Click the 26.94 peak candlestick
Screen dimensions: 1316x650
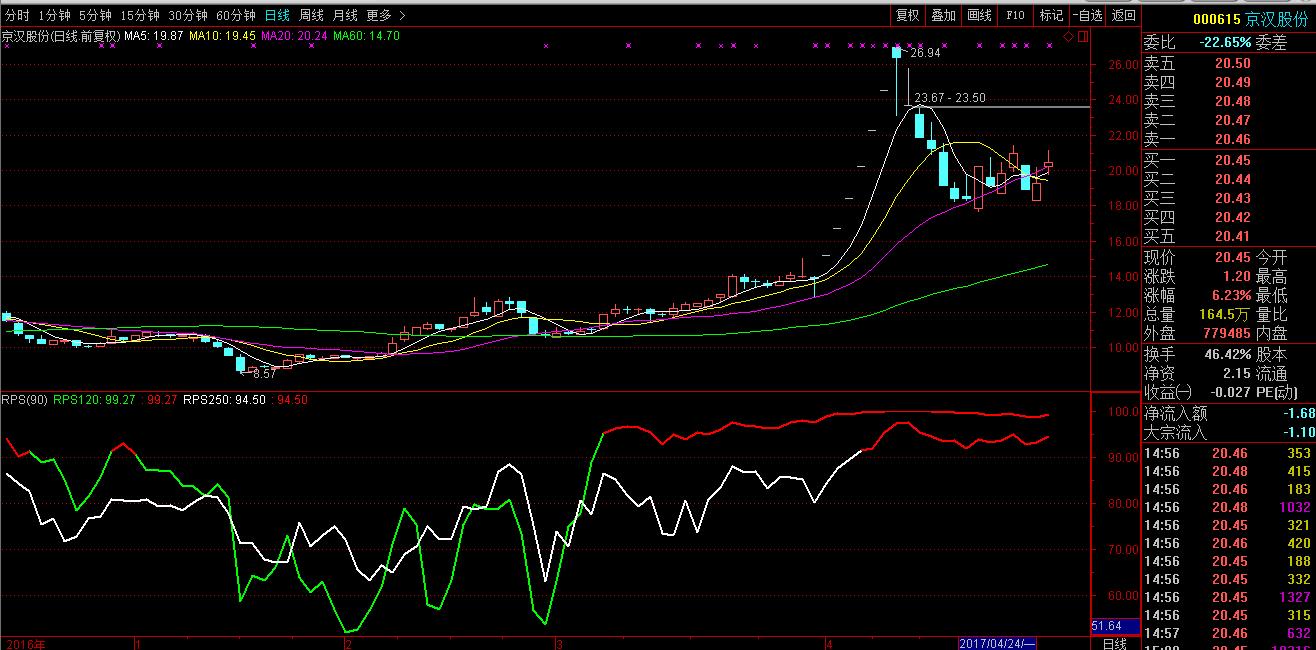(x=897, y=52)
